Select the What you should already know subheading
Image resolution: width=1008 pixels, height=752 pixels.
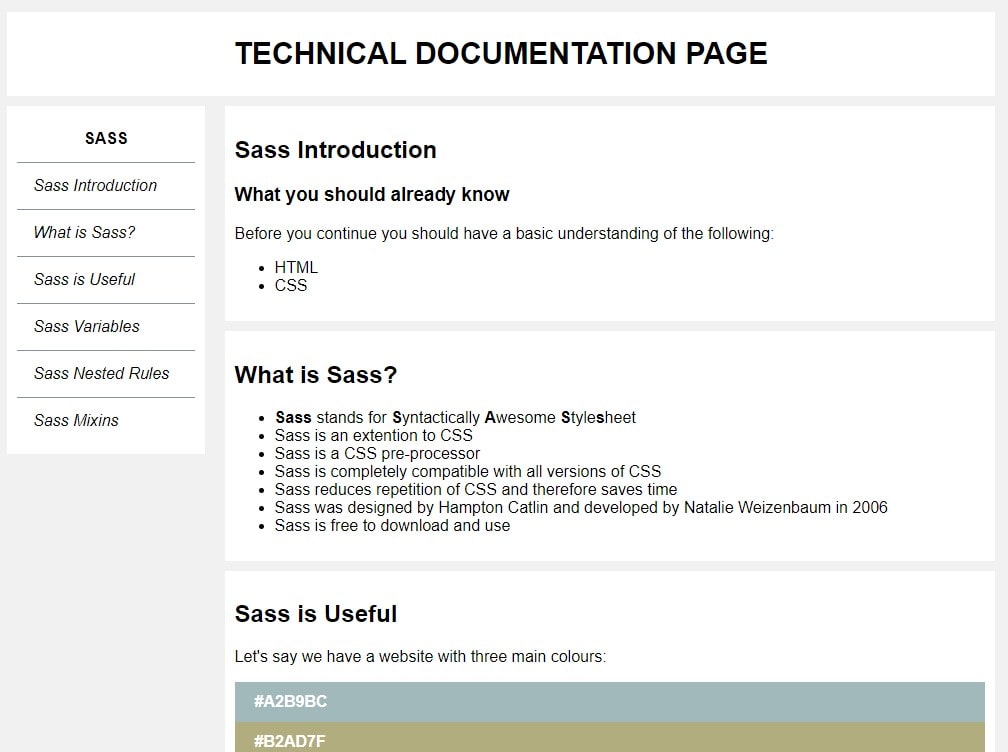pyautogui.click(x=372, y=194)
